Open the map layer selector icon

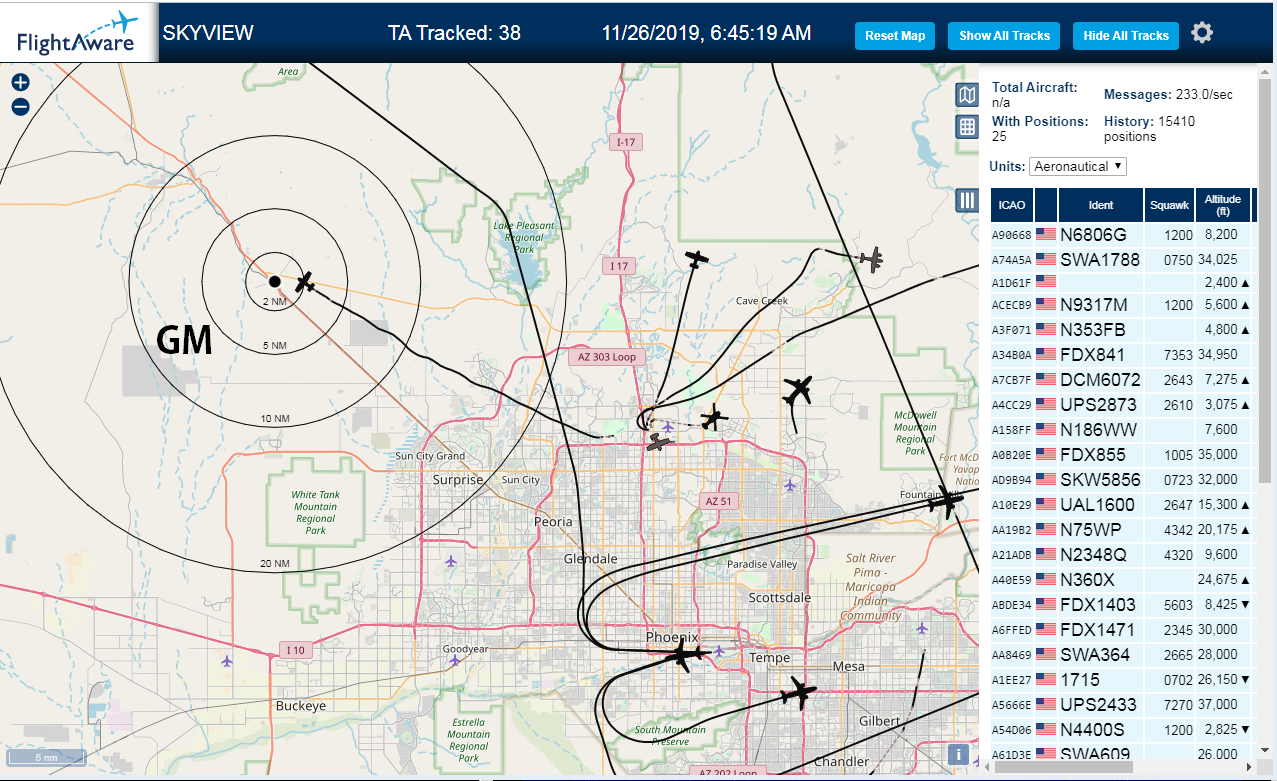tap(967, 95)
